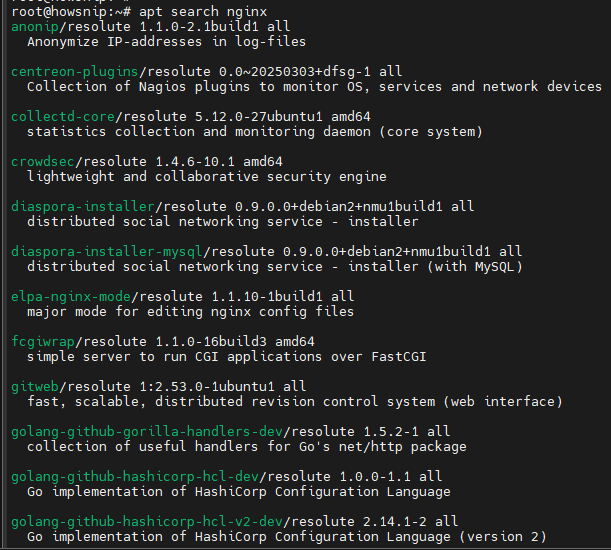Click the '(version 2)' description text
This screenshot has height=550, width=611.
pyautogui.click(x=503, y=537)
